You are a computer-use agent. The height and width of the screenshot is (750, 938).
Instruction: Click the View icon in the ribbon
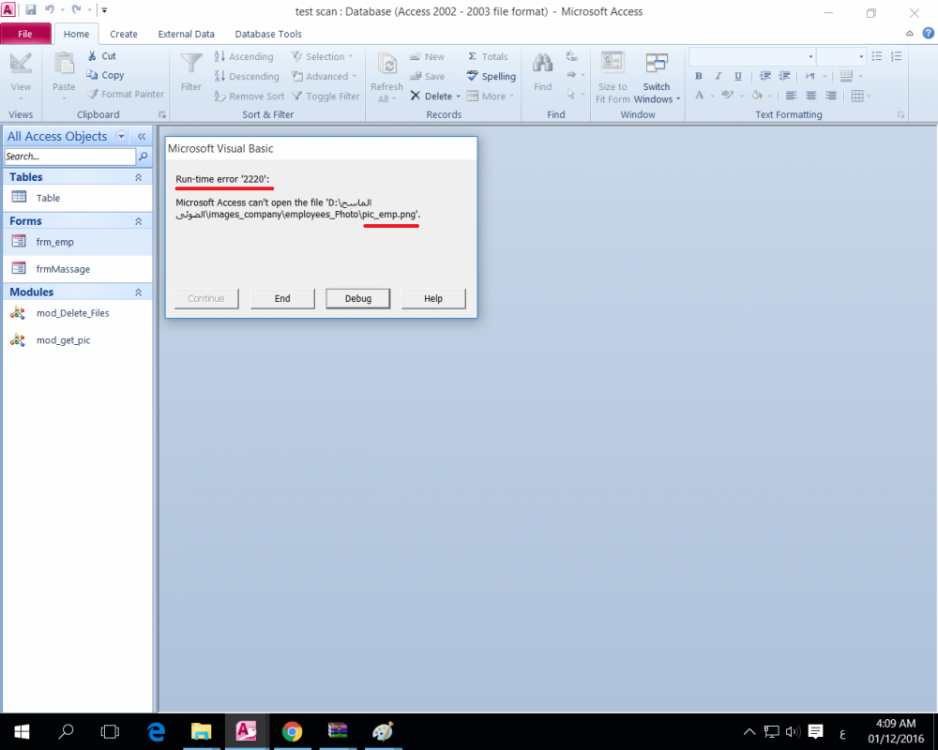tap(20, 63)
